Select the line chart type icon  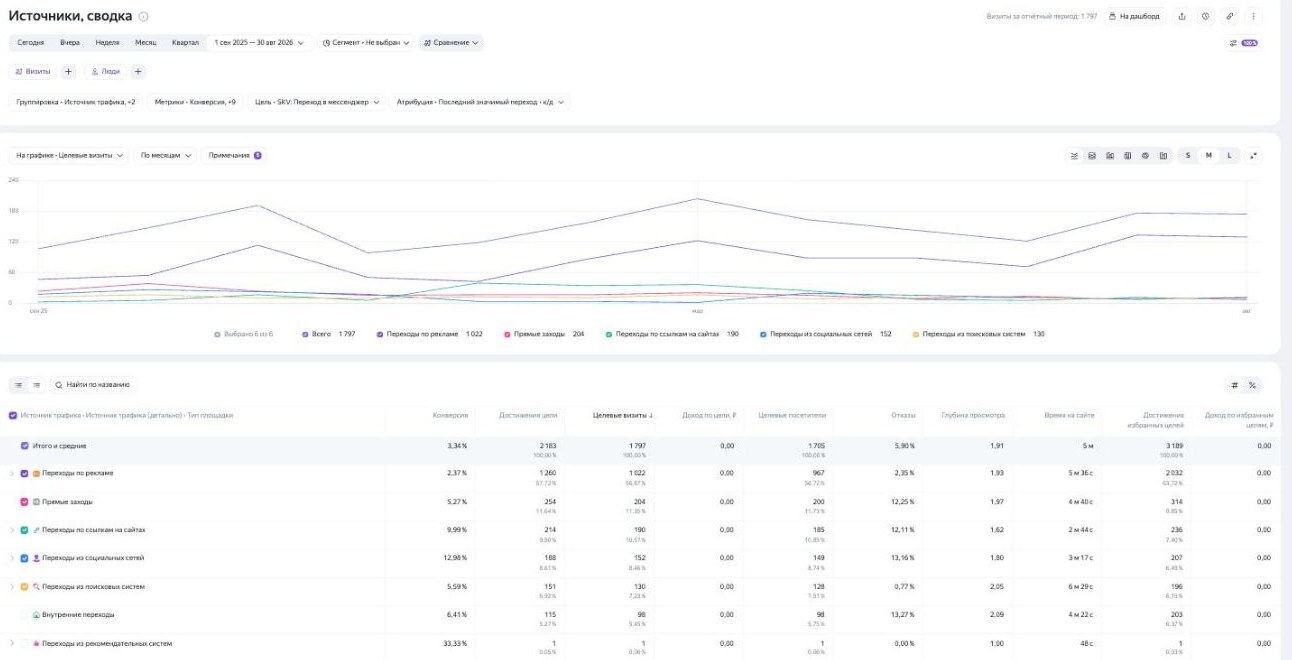click(1074, 156)
